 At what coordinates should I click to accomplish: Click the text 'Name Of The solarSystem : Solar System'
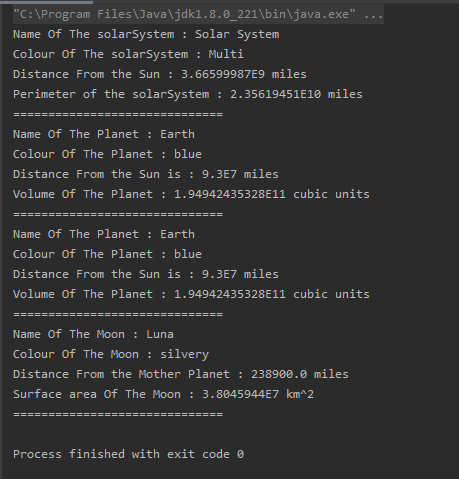click(146, 35)
